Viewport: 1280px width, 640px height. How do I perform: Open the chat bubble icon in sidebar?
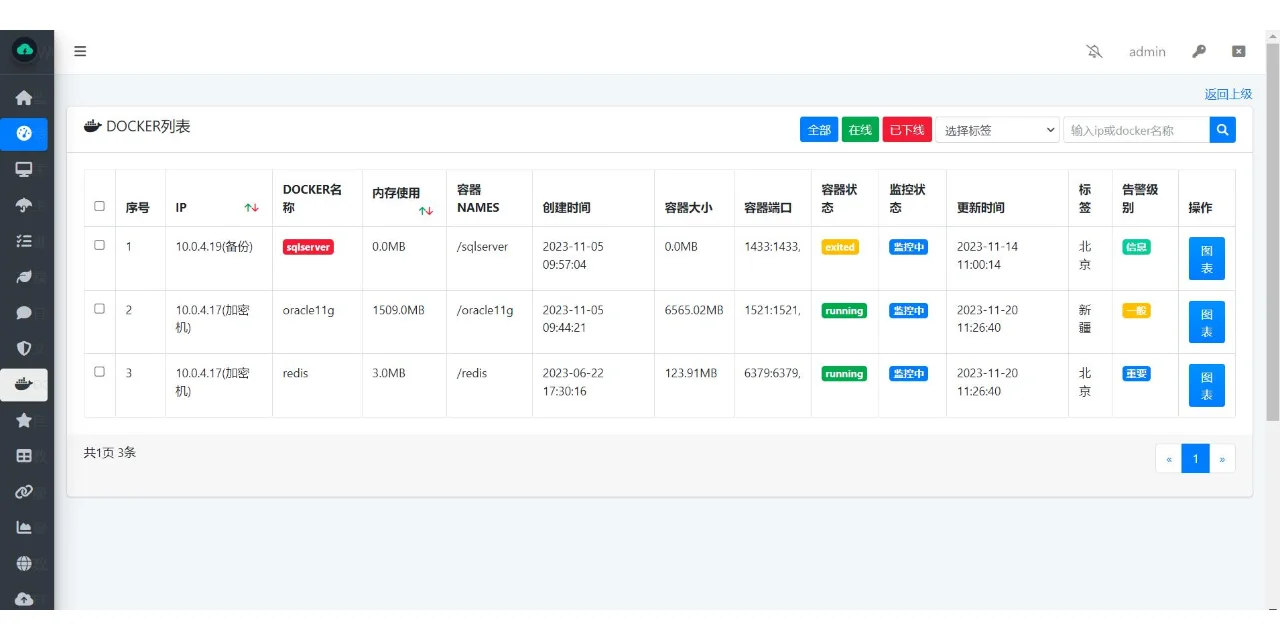point(26,313)
